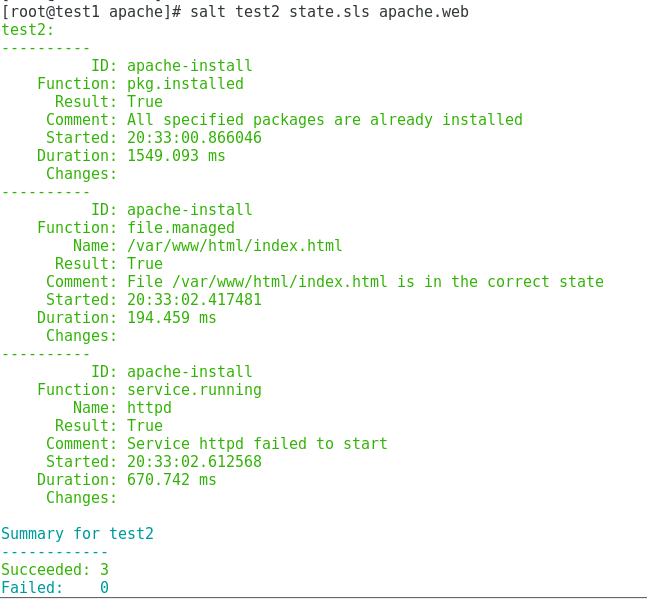Click duration value 1549.093 ms
Viewport: 647px width, 599px height.
click(176, 156)
